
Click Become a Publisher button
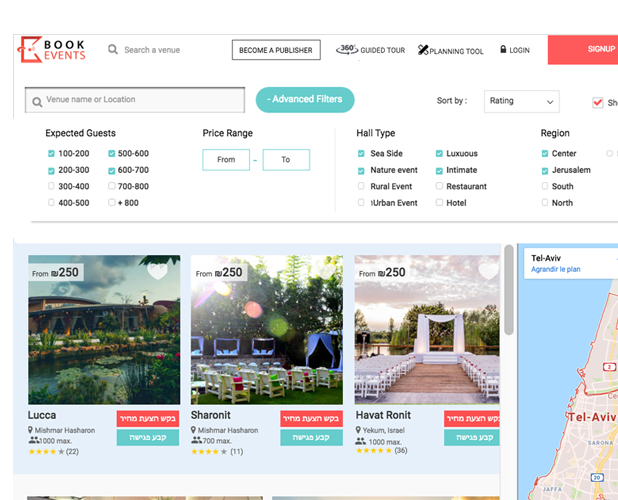click(x=276, y=50)
